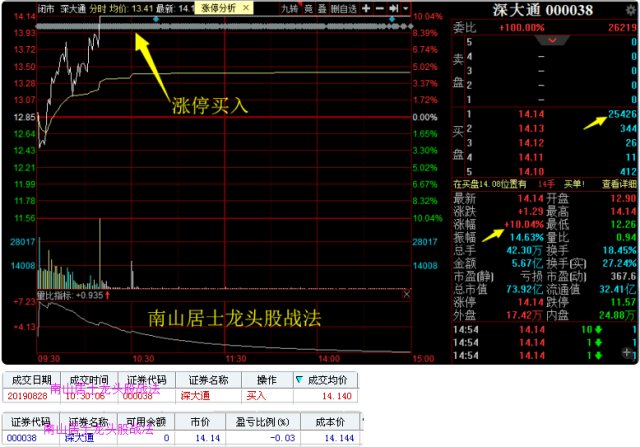Toggle the 竞 auction display in chart toolbar

tap(308, 7)
